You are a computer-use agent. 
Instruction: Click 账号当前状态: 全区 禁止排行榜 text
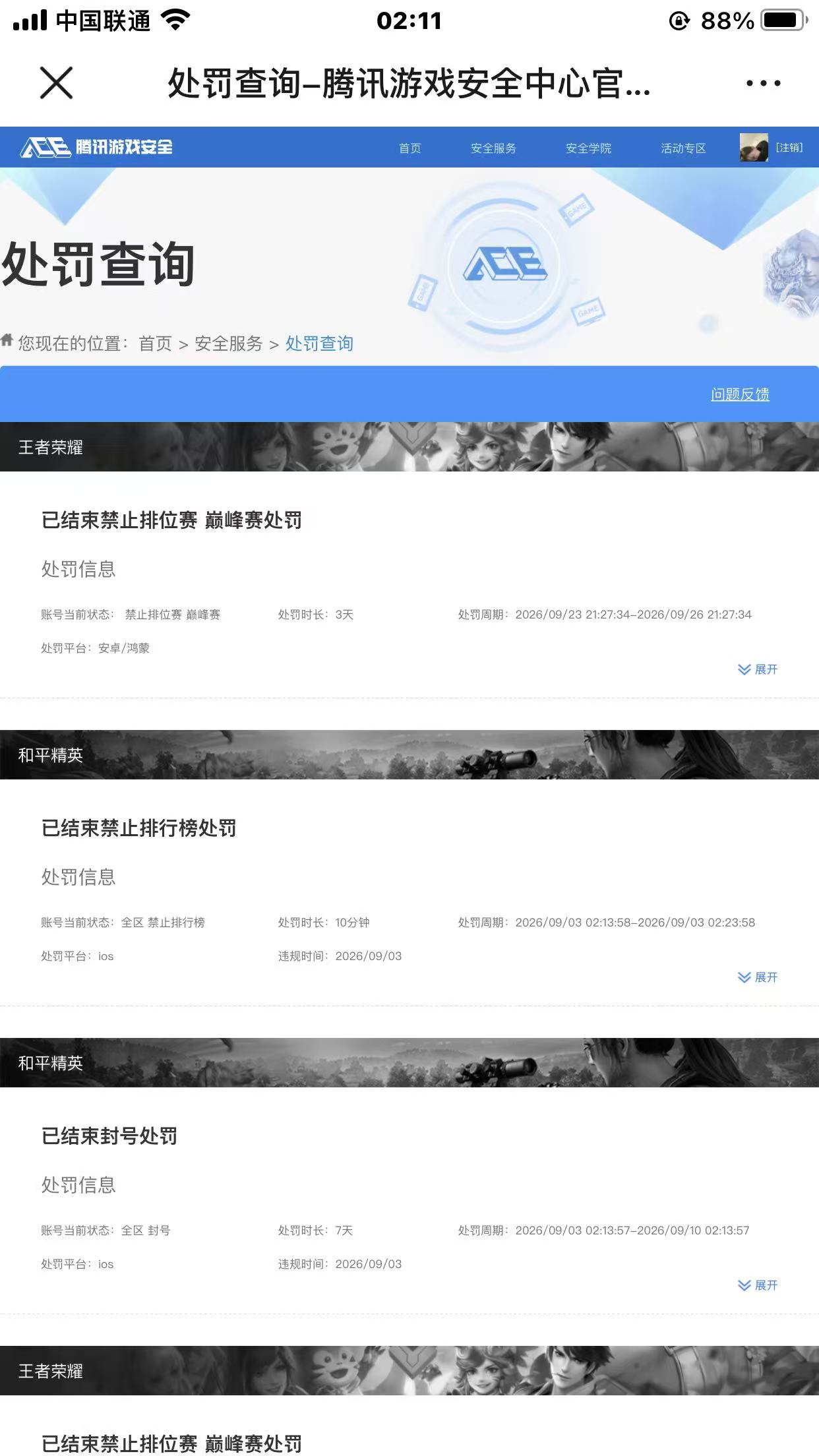tap(123, 923)
